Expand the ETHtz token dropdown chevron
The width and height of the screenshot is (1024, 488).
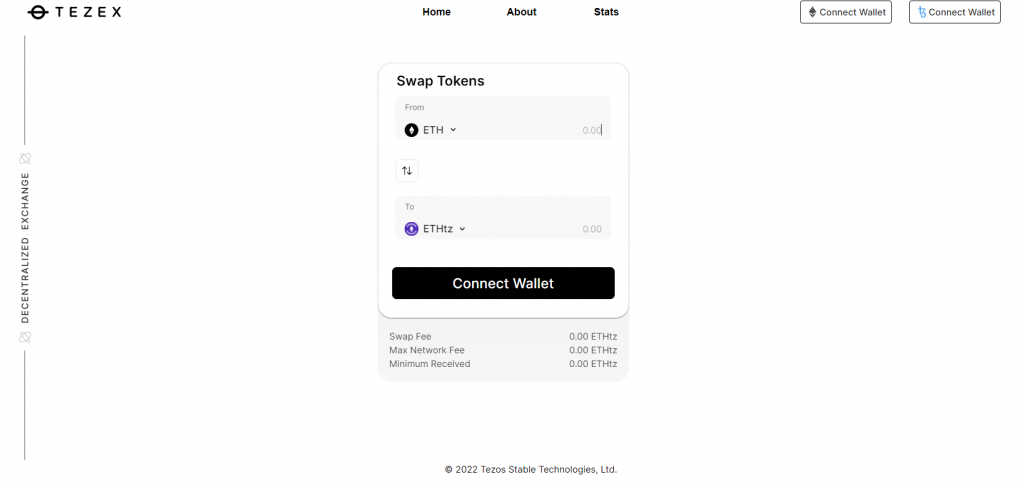[462, 229]
